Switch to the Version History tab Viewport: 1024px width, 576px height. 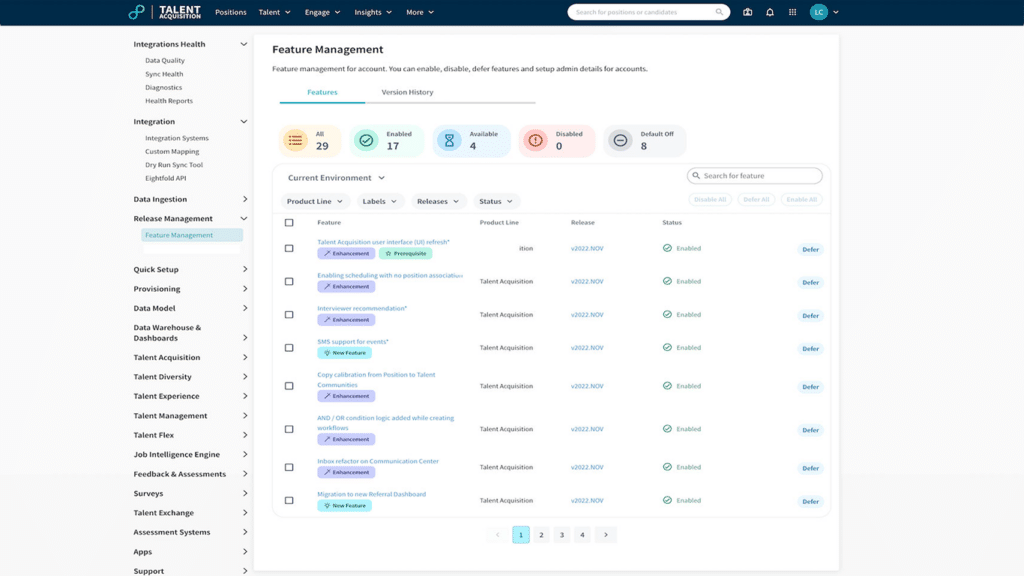pyautogui.click(x=407, y=92)
